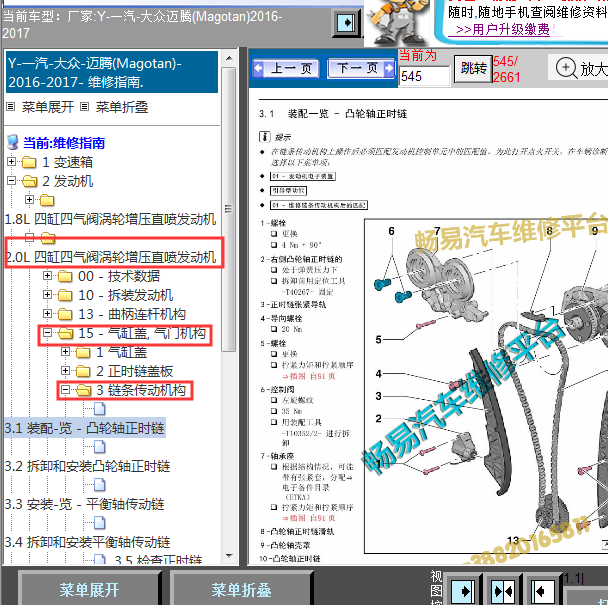Click page title 3.1 装配一览 - 凸轮轴正时链
Screen dimensions: 608x605
tap(333, 114)
